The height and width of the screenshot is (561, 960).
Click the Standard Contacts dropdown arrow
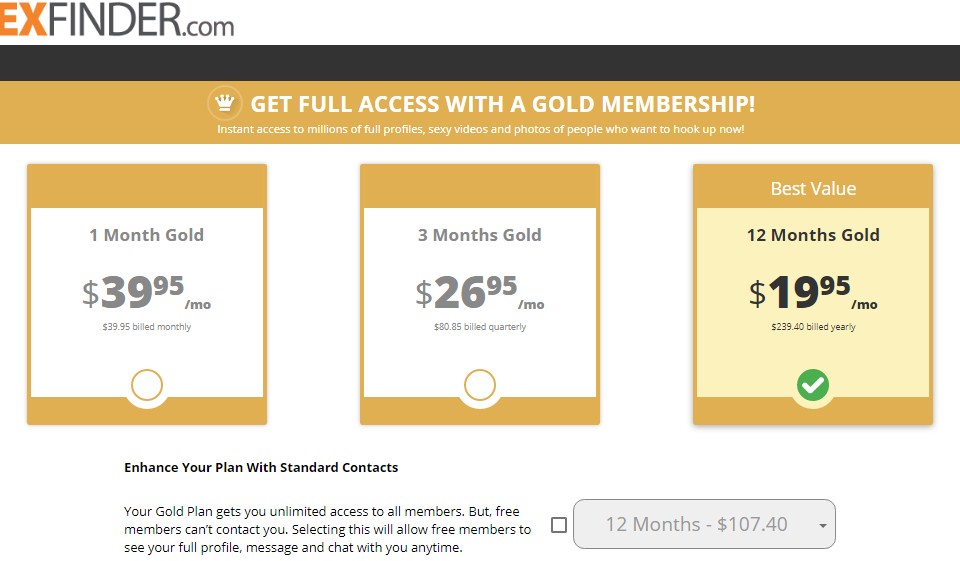pyautogui.click(x=822, y=525)
